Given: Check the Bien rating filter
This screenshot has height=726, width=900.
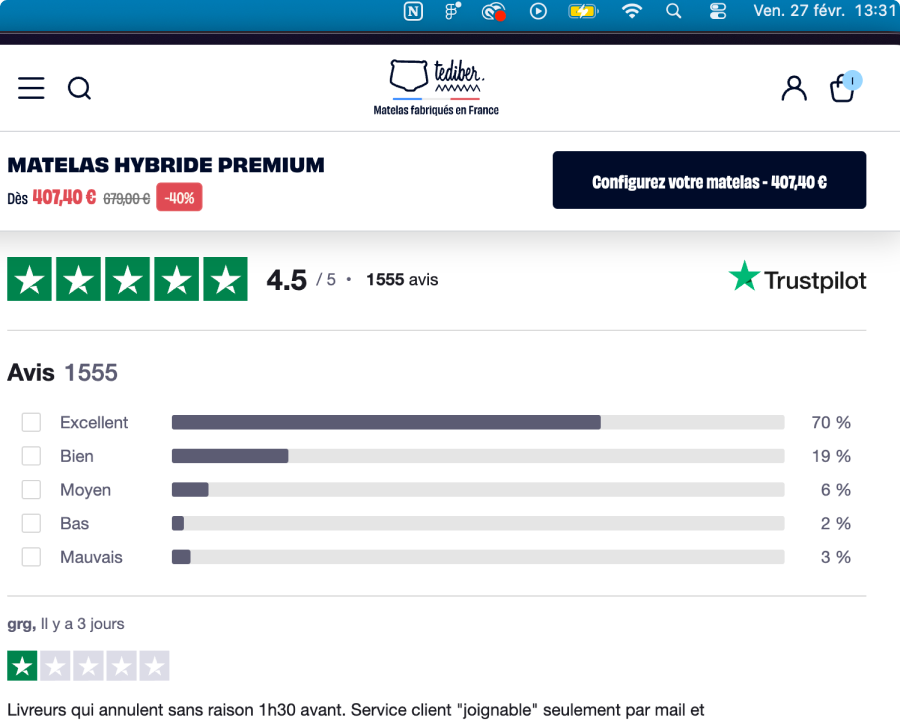Looking at the screenshot, I should 31,456.
